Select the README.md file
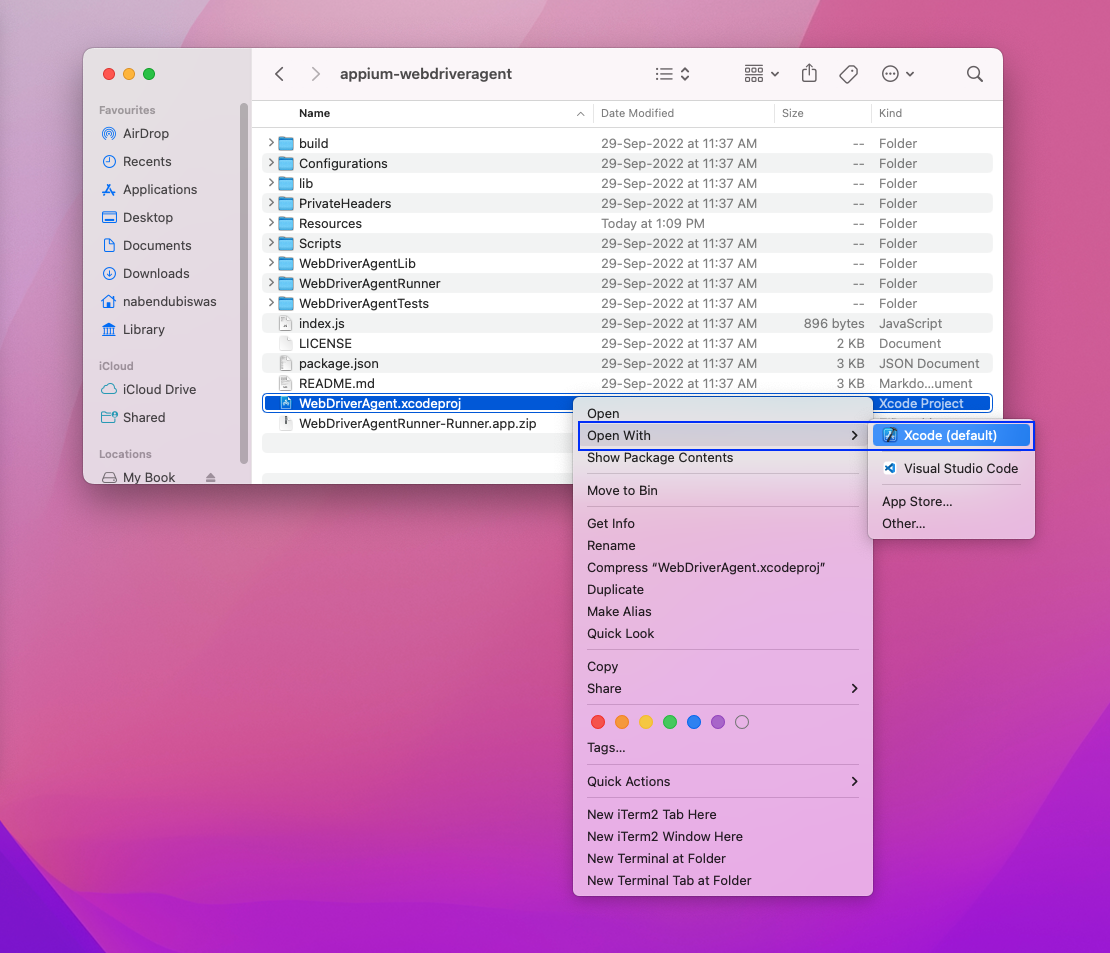The image size is (1110, 953). 626,383
